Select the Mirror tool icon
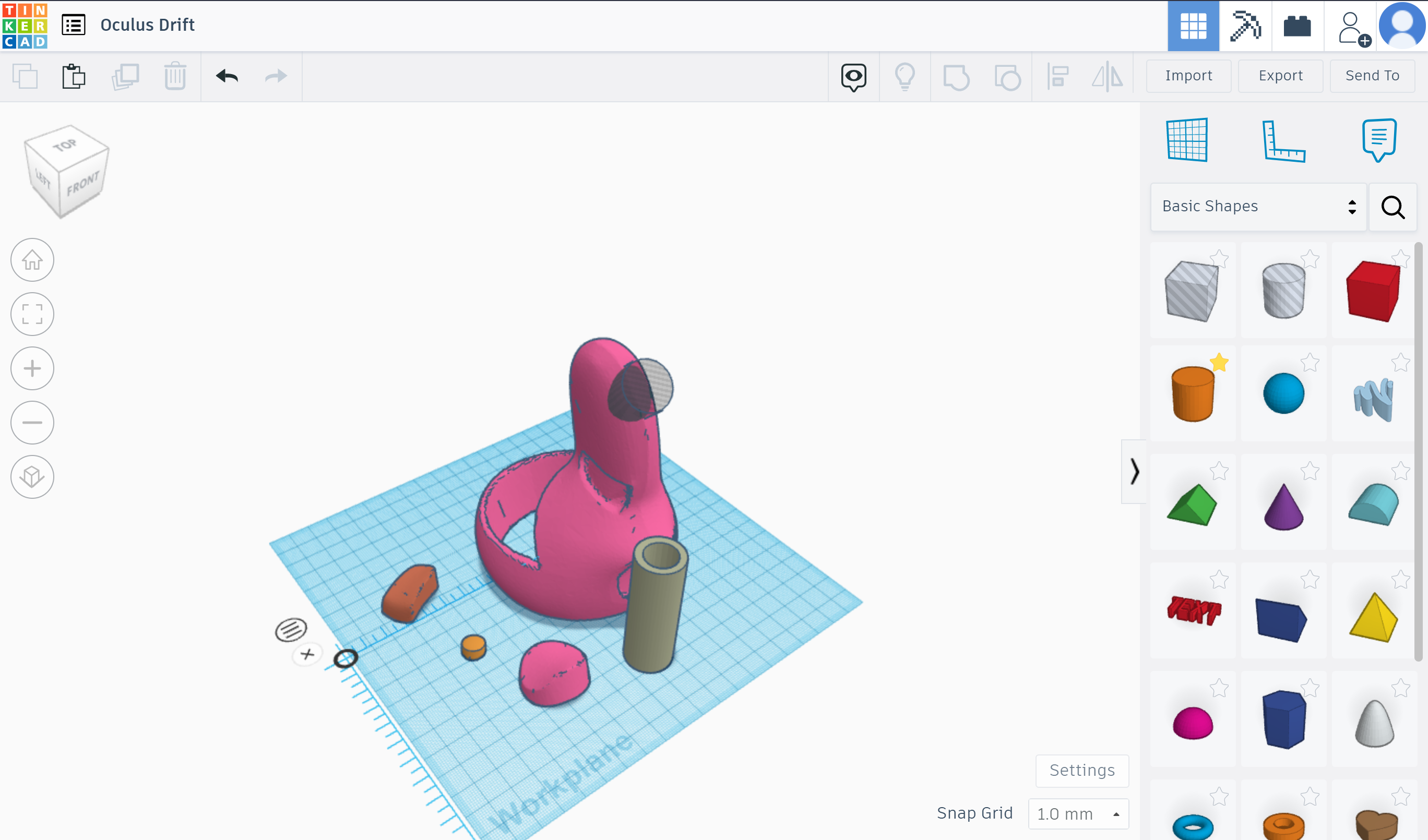The image size is (1428, 840). pos(1107,75)
